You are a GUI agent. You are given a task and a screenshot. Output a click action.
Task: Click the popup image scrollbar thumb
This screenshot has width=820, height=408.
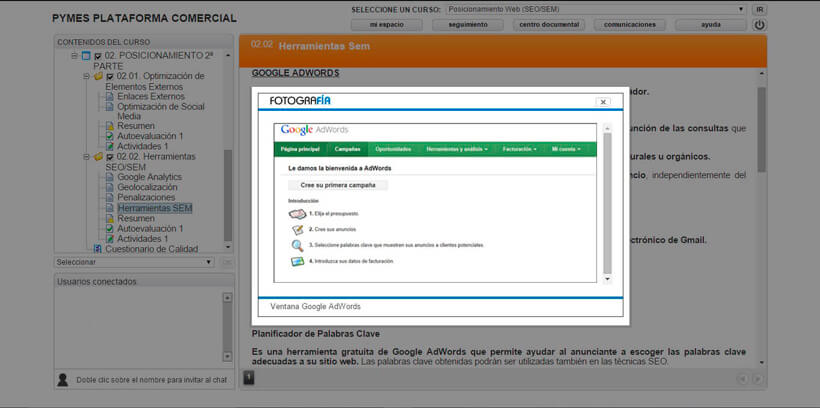pos(607,203)
